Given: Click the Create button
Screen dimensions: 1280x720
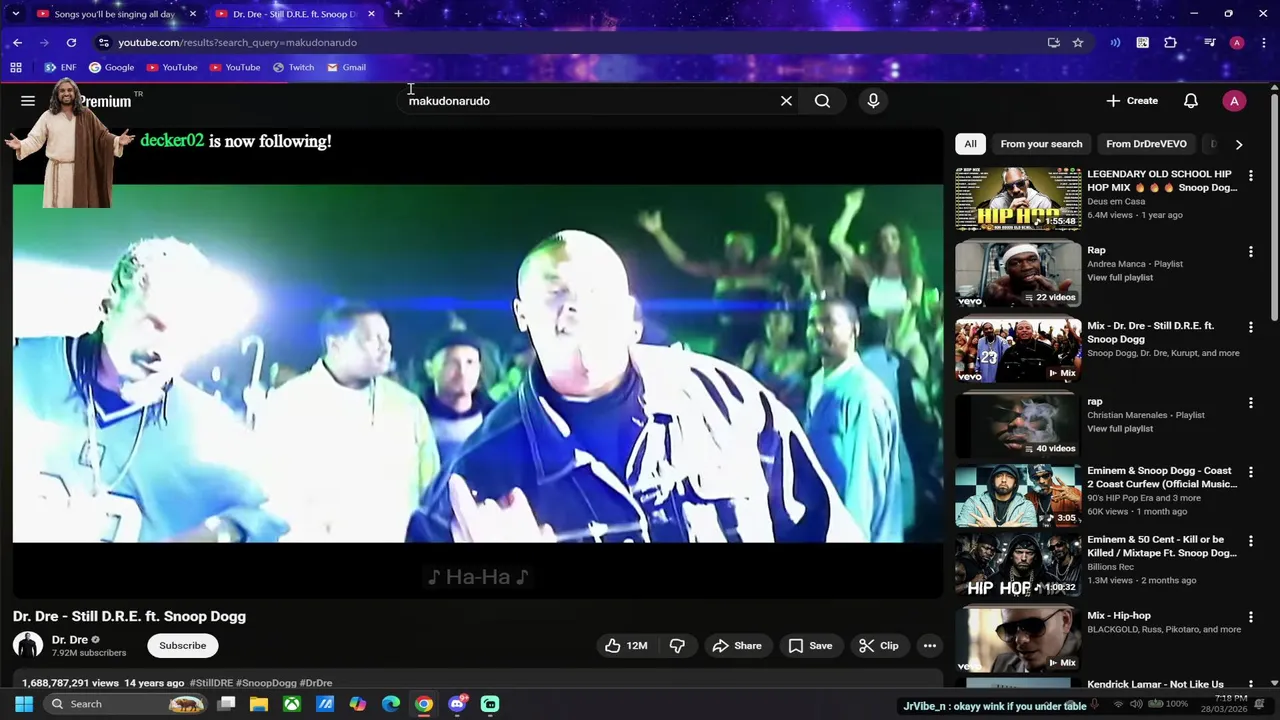Looking at the screenshot, I should point(1132,101).
